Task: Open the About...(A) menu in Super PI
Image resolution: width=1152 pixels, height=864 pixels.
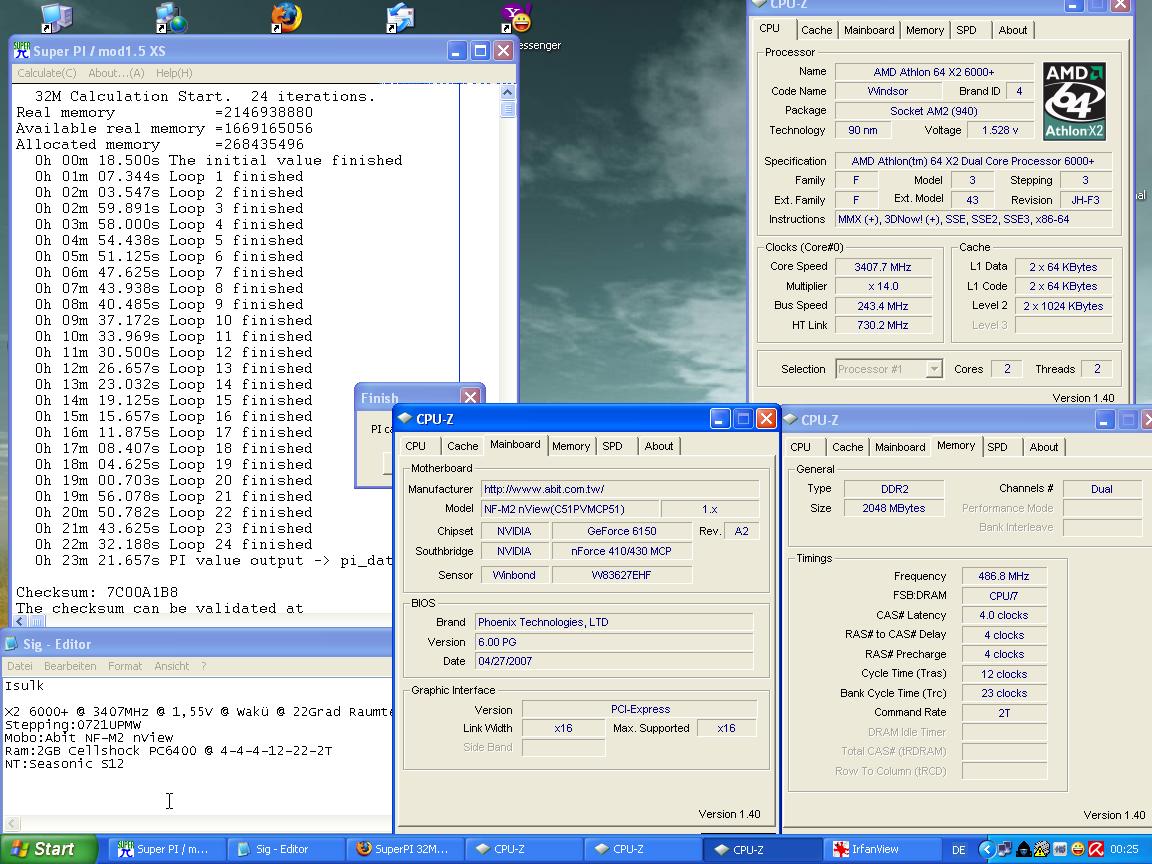Action: 116,73
